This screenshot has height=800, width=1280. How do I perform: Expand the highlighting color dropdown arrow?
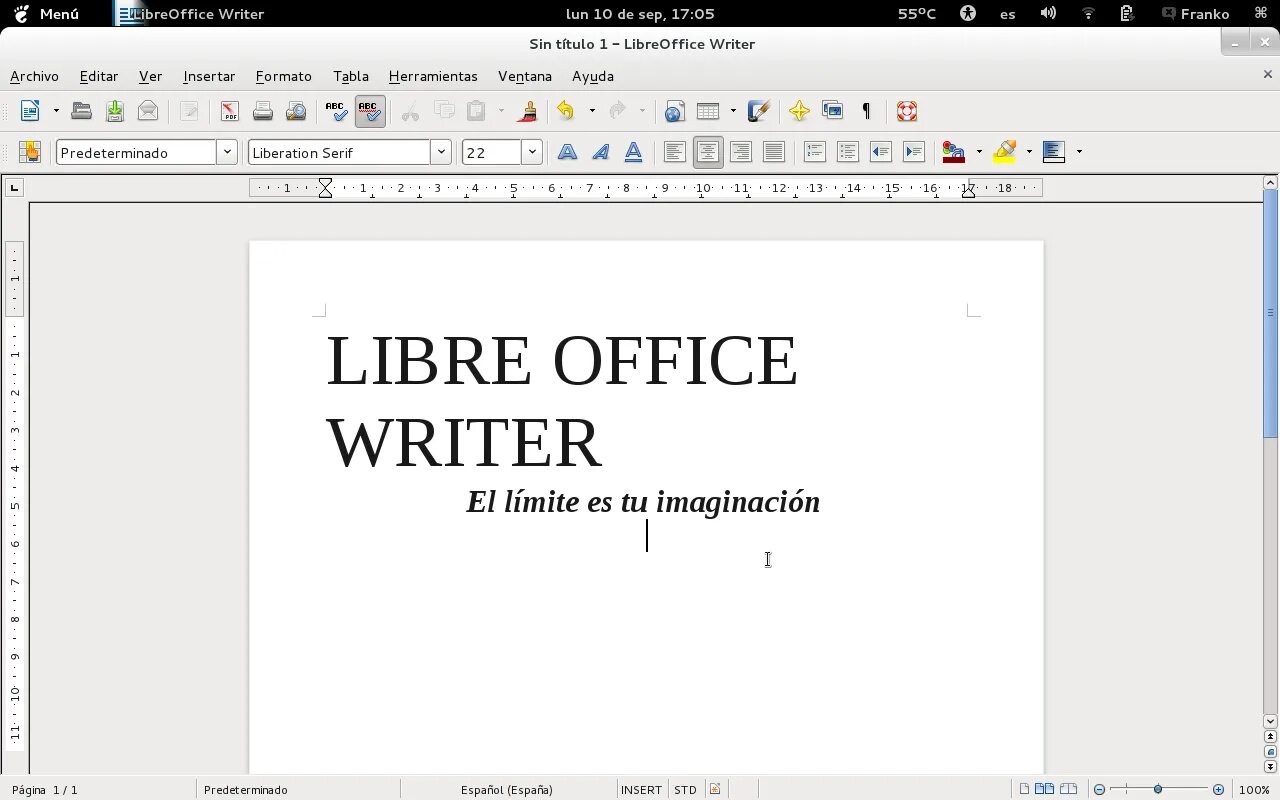click(x=1029, y=152)
